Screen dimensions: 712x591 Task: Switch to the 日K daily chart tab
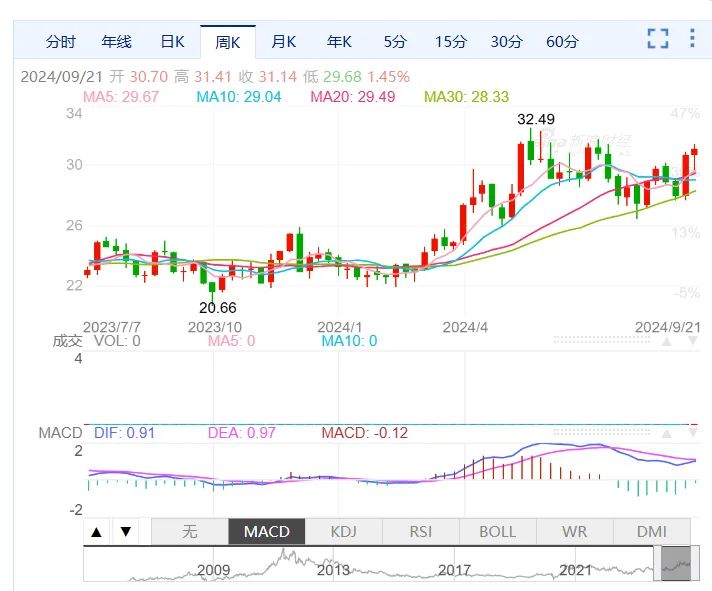point(173,42)
